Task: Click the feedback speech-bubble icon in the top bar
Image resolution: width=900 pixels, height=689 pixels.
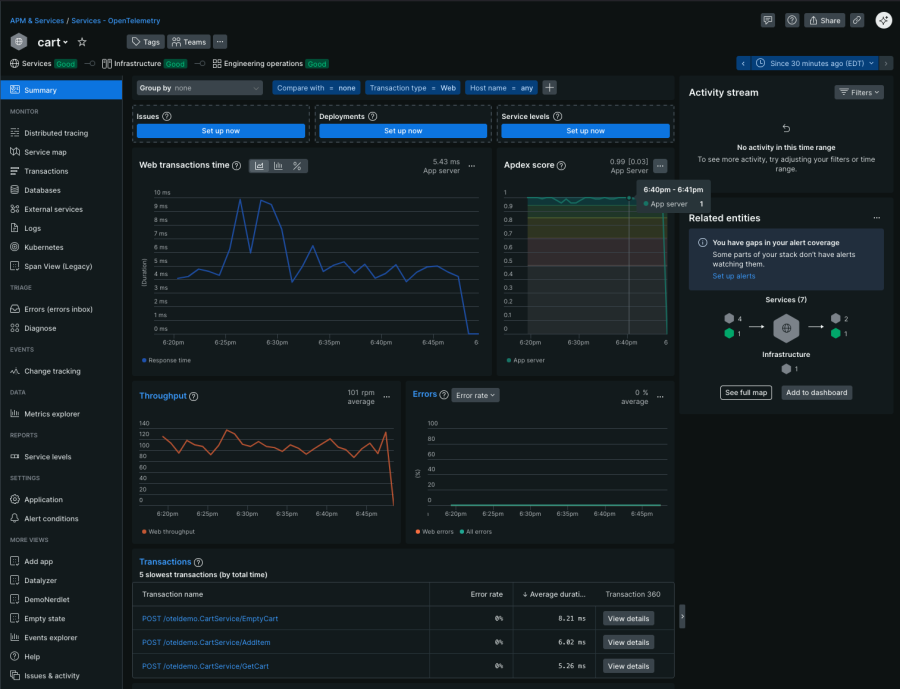Action: click(x=768, y=20)
